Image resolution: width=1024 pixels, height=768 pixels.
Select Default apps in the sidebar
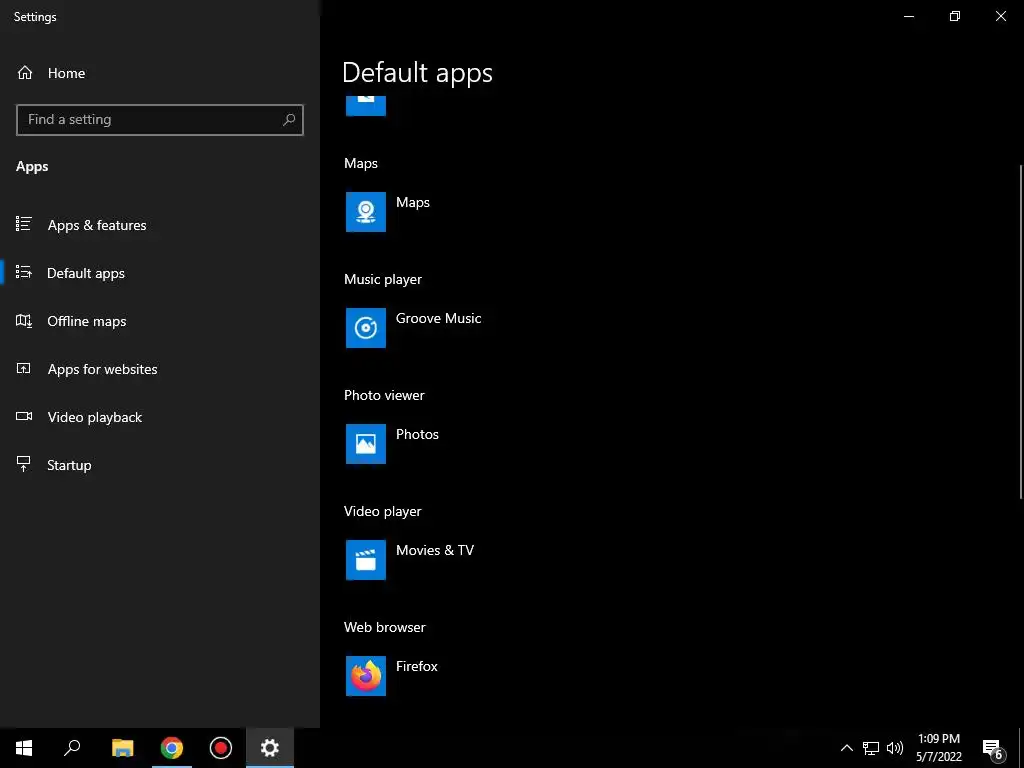pos(160,272)
